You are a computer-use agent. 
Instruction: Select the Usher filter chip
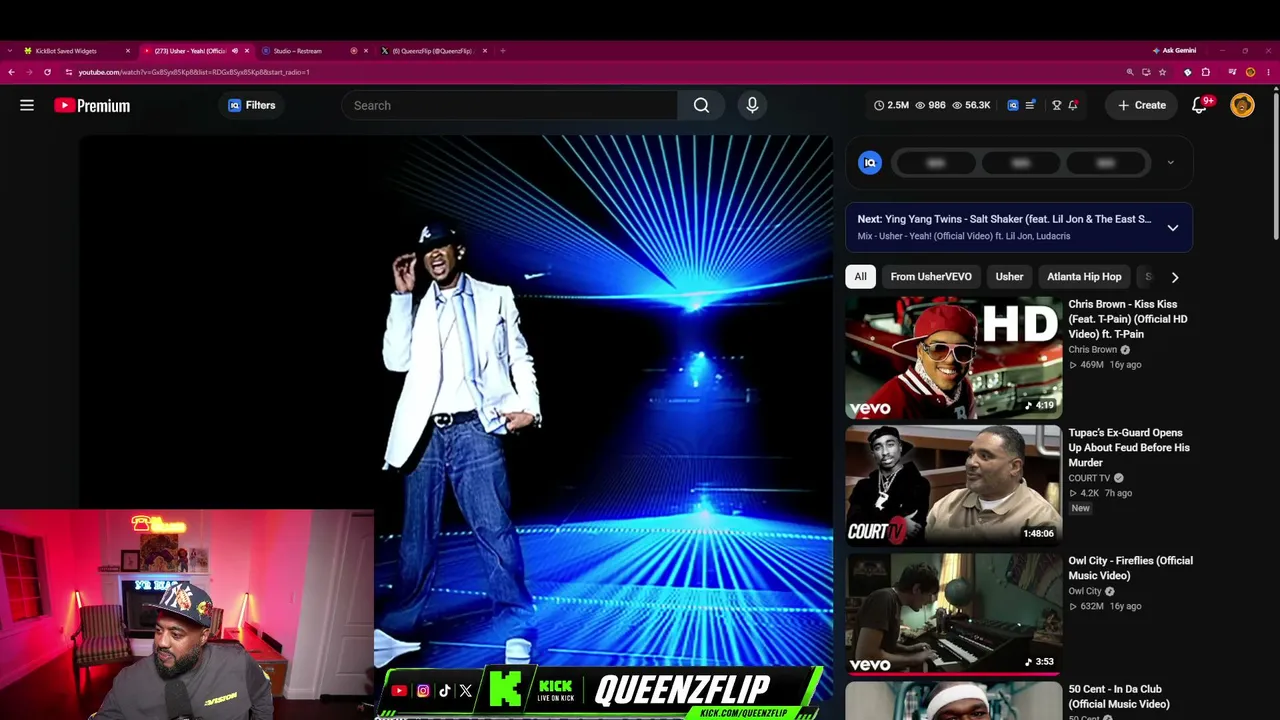point(1009,276)
